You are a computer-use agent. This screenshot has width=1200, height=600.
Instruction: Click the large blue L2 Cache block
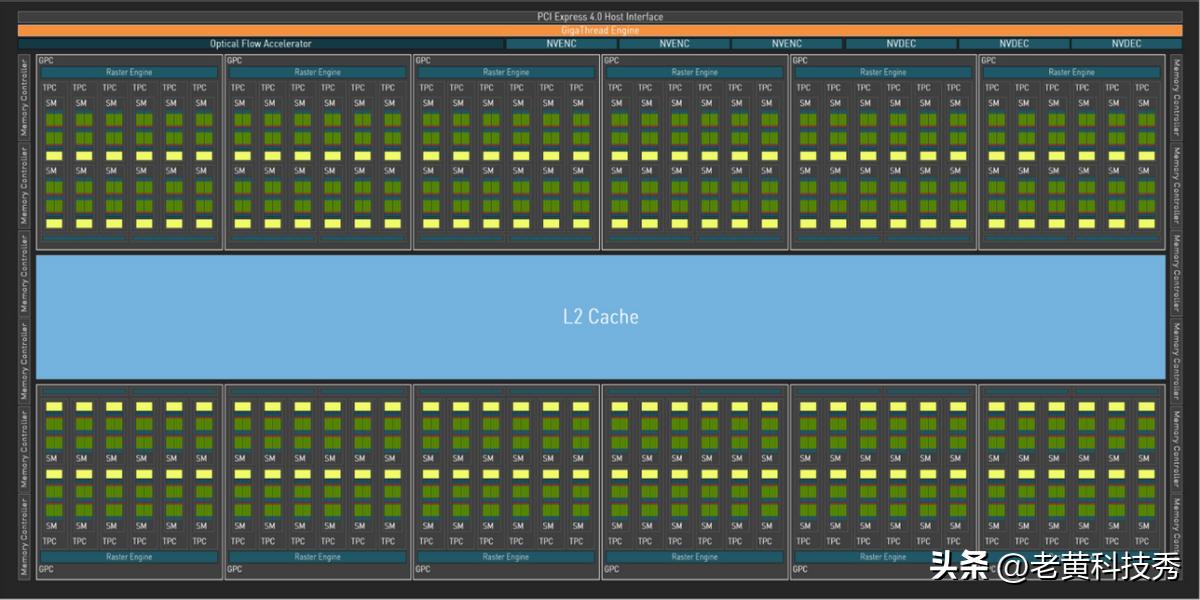[600, 317]
